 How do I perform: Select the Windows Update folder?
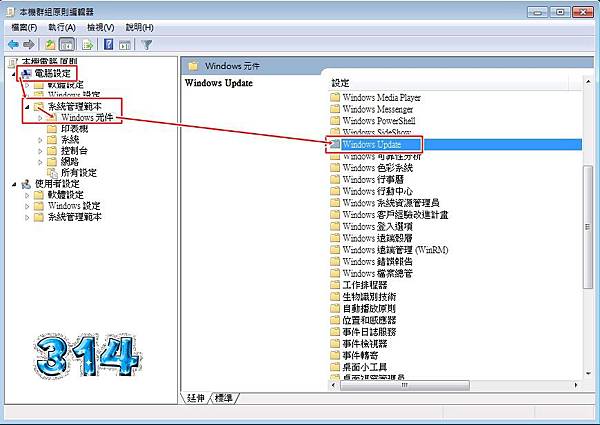pos(372,144)
